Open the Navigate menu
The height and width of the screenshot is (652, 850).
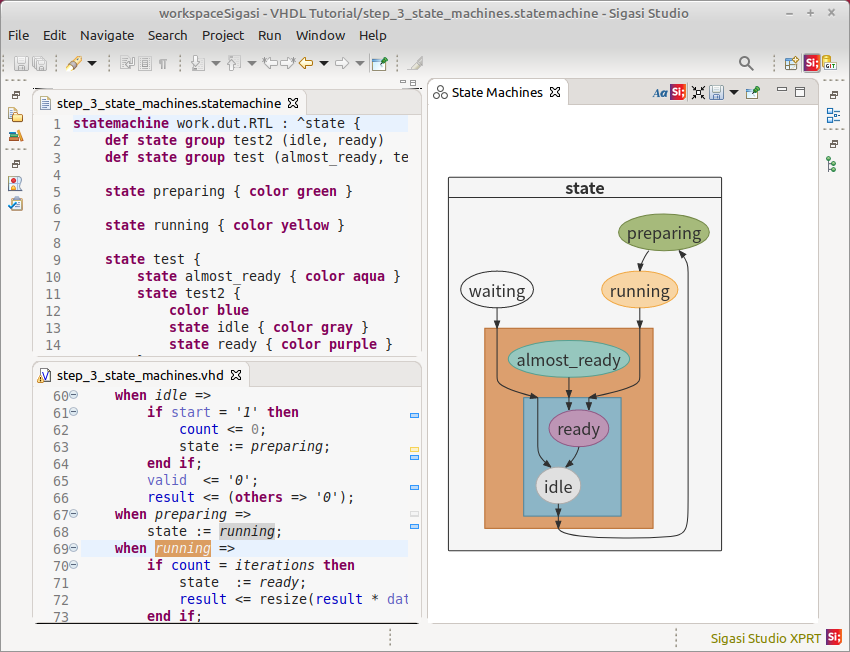107,35
